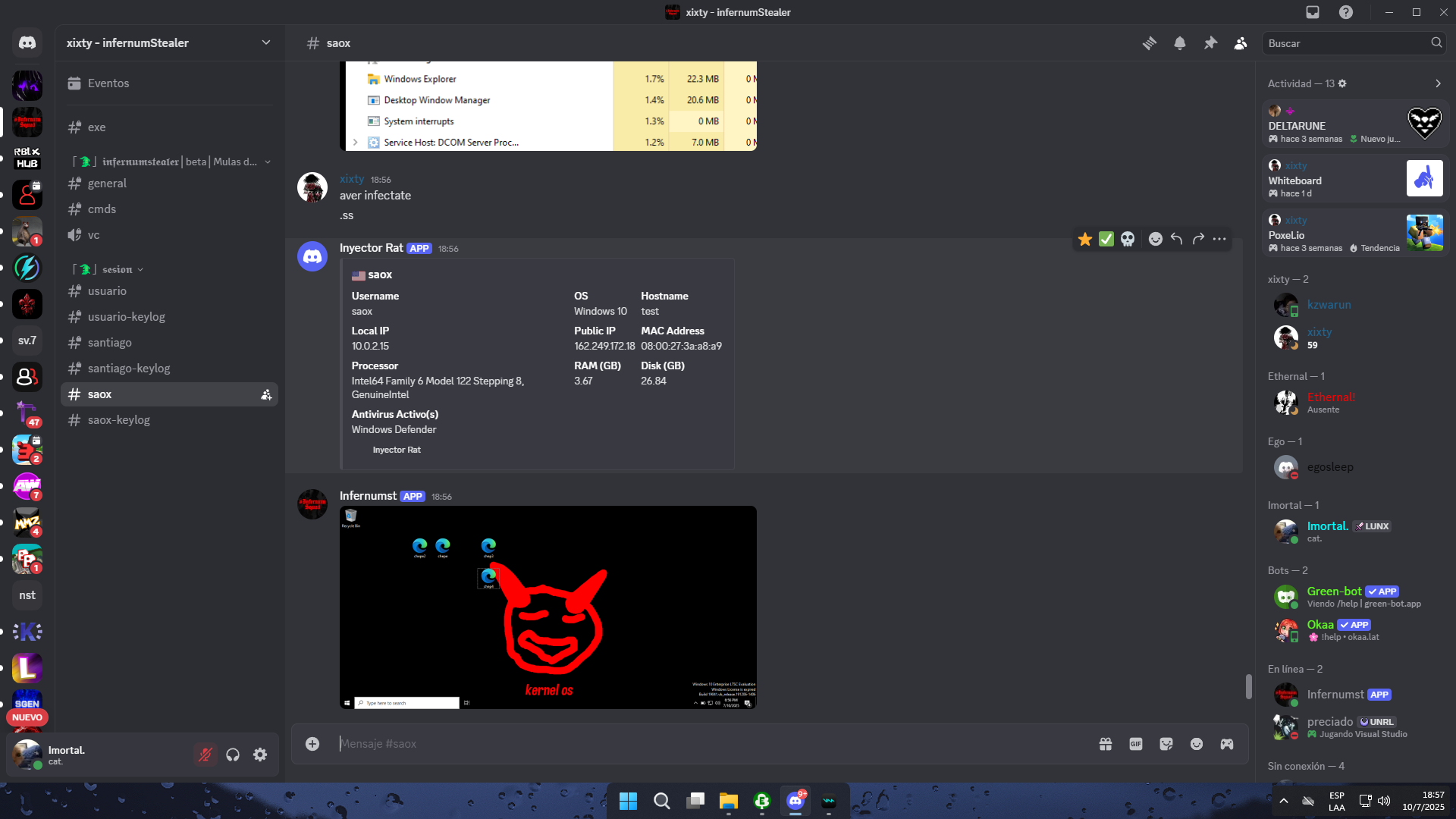The height and width of the screenshot is (819, 1456).
Task: Click the Buscar search field
Action: tap(1354, 43)
